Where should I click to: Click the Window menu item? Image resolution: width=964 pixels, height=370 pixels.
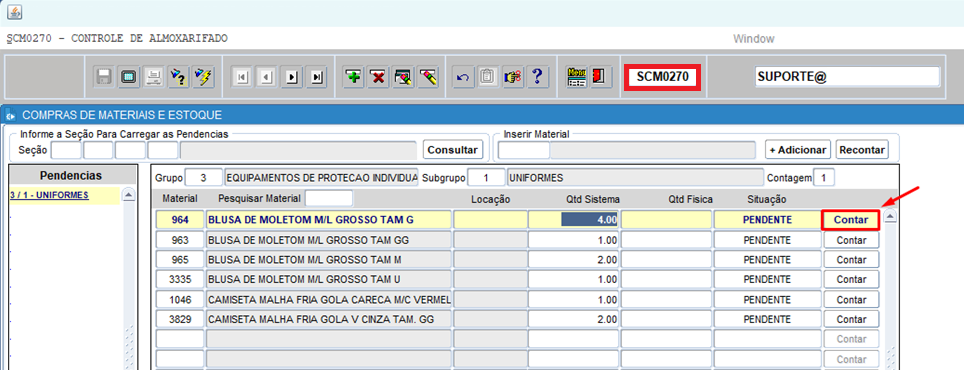[x=753, y=39]
